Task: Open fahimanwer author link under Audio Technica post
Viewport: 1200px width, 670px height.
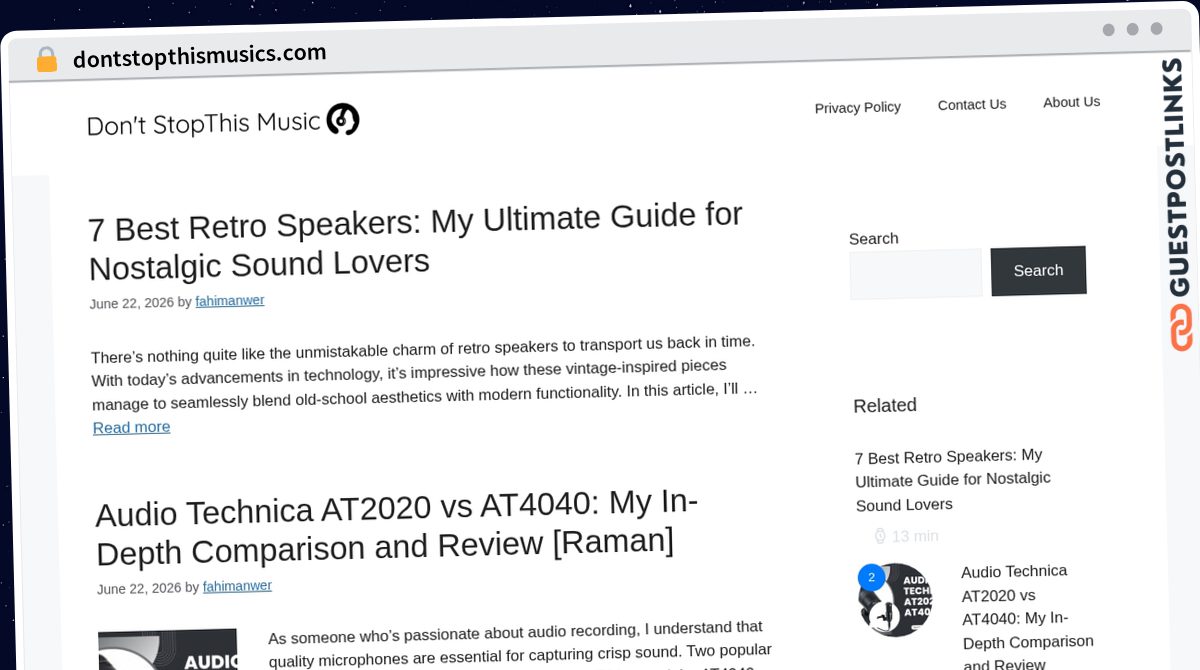Action: pyautogui.click(x=237, y=587)
